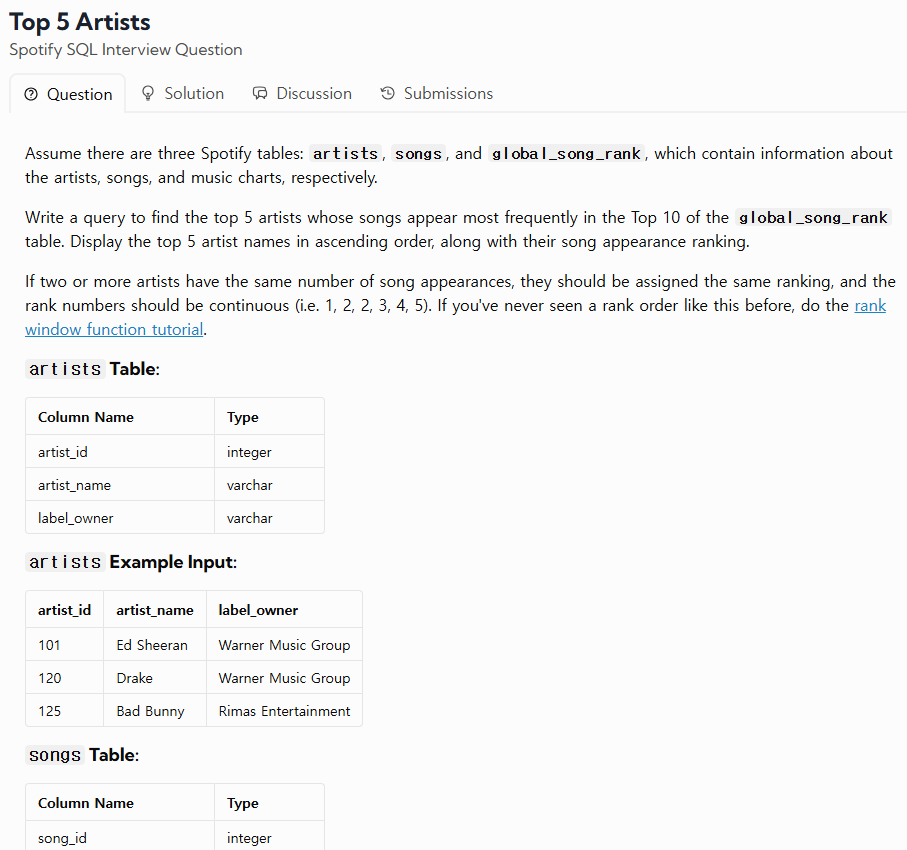The image size is (907, 850).
Task: Click the Rimas Entertainment label cell
Action: tap(284, 711)
